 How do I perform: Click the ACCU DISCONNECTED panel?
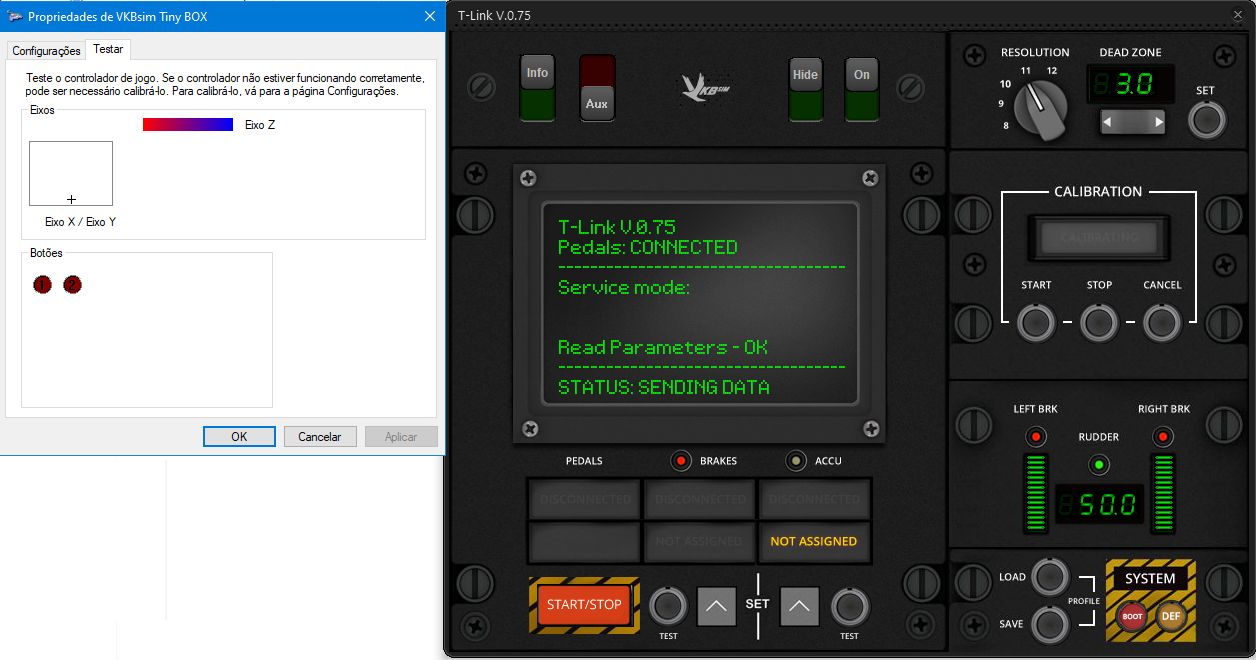pyautogui.click(x=814, y=499)
